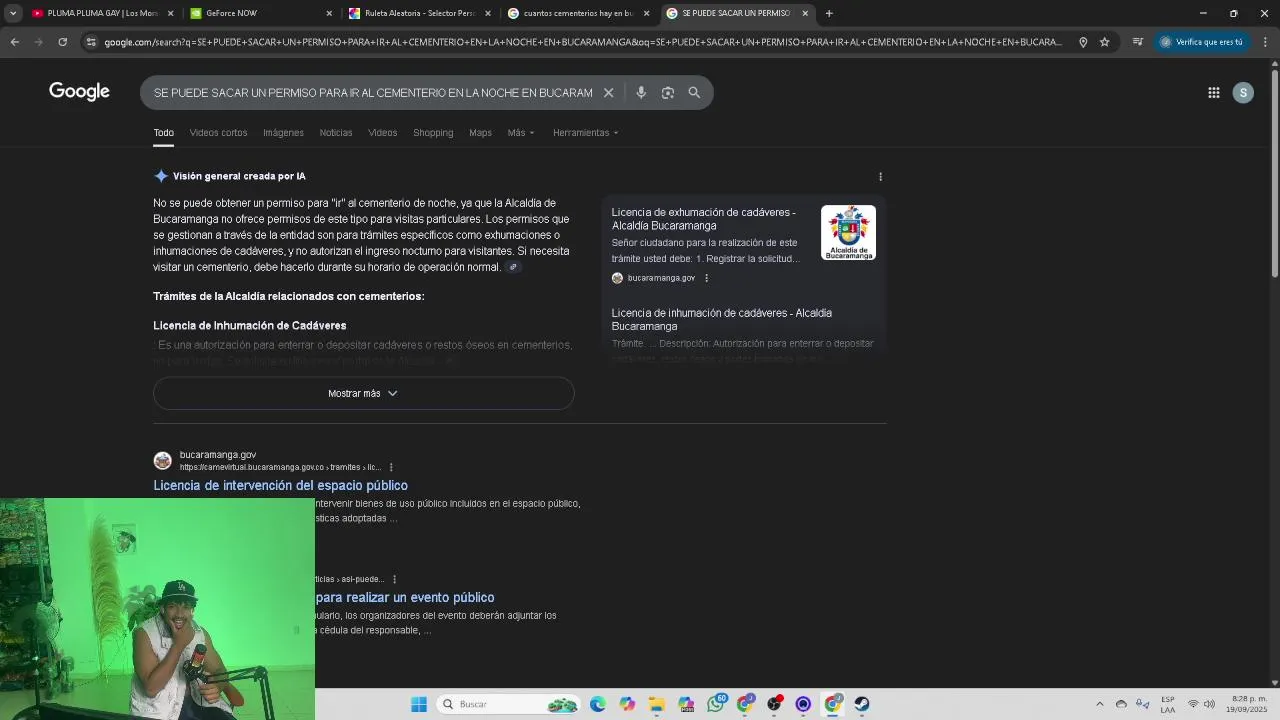
Task: Click "Licencia de Inhumación de Cadáveres" heading
Action: (x=250, y=326)
